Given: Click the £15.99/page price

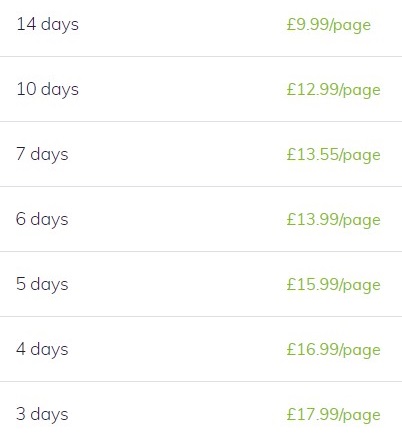Looking at the screenshot, I should point(334,285).
